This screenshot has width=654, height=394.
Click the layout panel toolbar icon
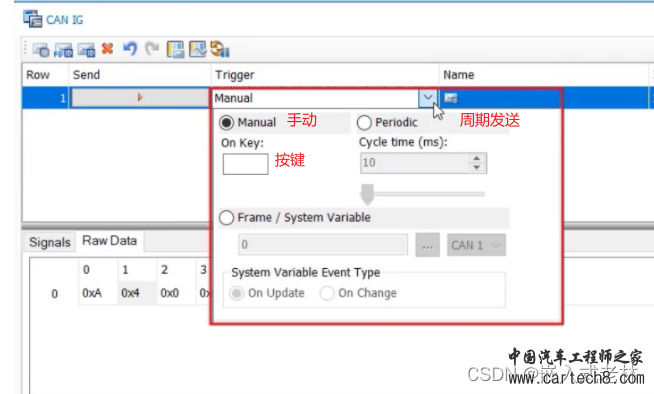click(x=175, y=49)
